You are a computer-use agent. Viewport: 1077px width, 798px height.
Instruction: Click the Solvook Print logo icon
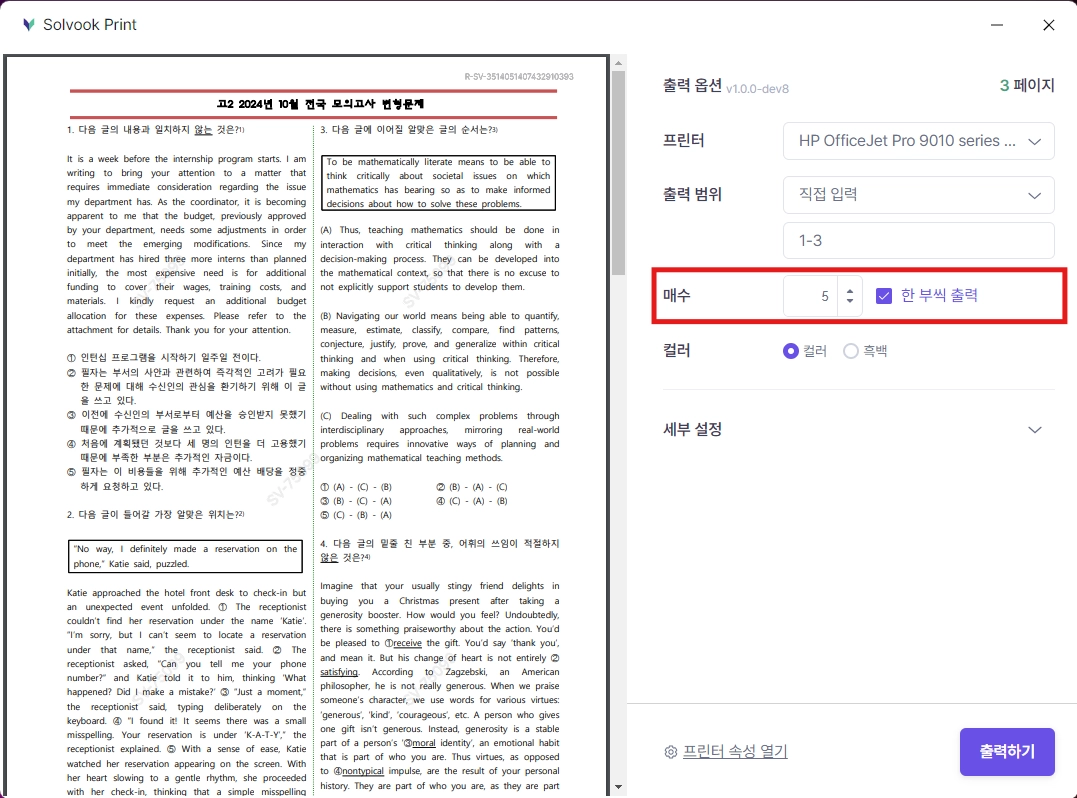pos(28,25)
